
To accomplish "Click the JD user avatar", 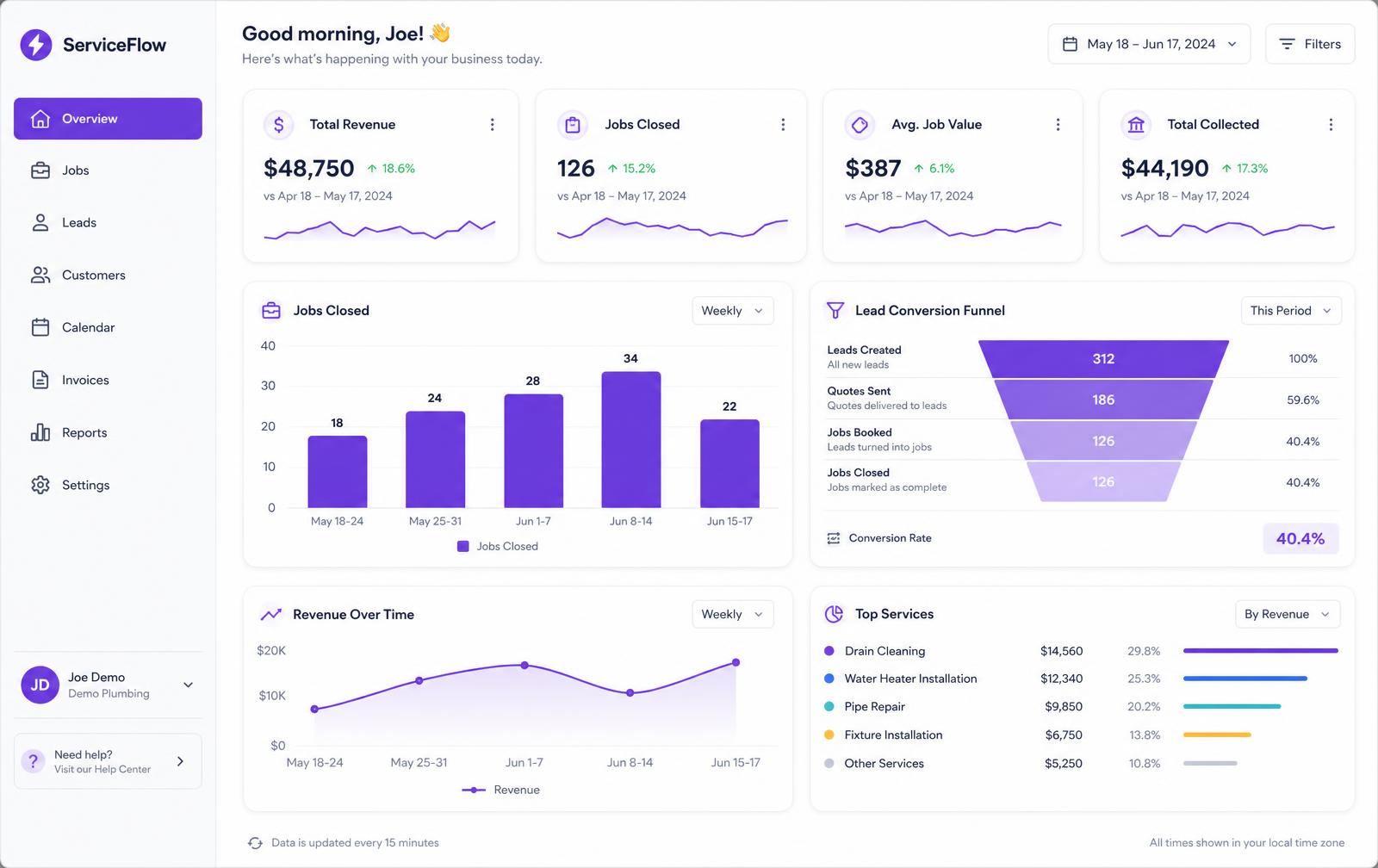I will 40,685.
